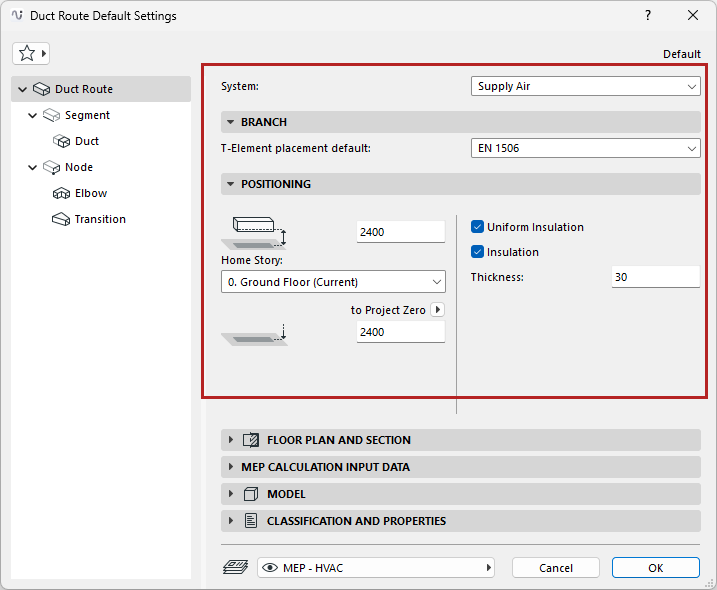Viewport: 717px width, 590px height.
Task: Select Node in the settings tree
Action: coord(79,167)
